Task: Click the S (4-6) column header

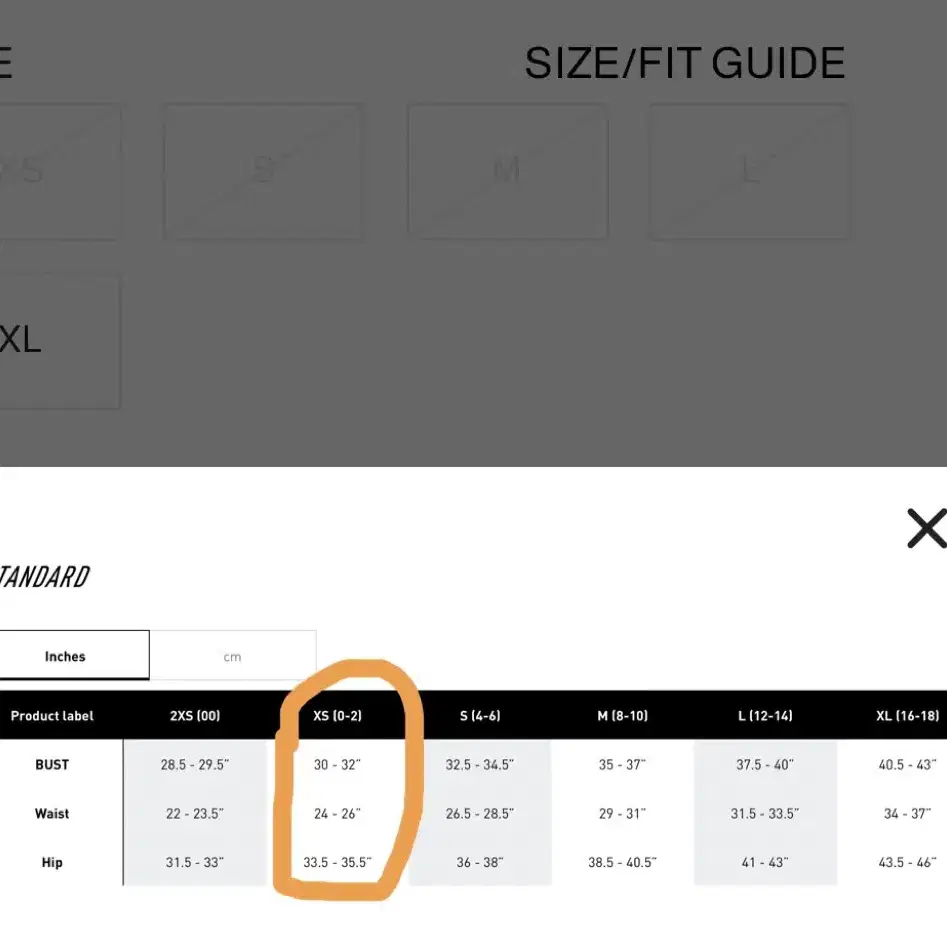Action: click(480, 716)
